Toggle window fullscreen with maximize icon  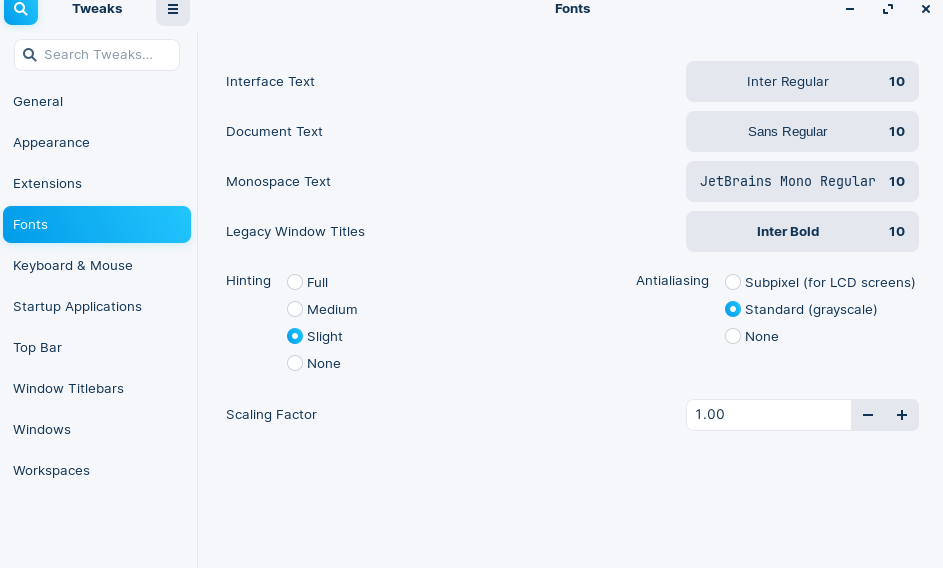point(888,9)
